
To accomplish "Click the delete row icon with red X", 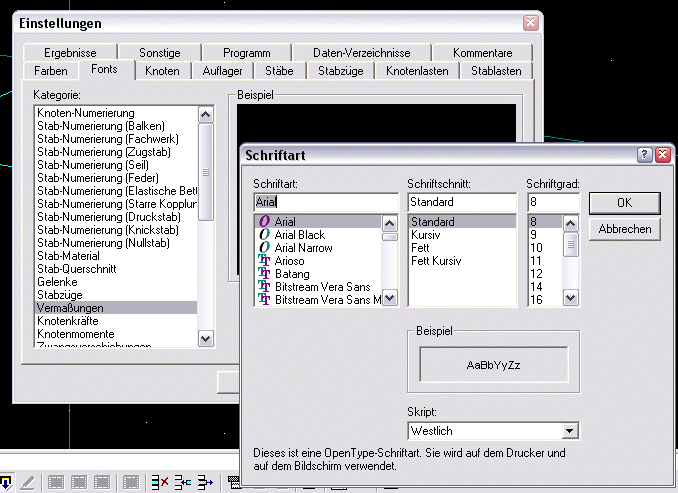I will pyautogui.click(x=160, y=481).
